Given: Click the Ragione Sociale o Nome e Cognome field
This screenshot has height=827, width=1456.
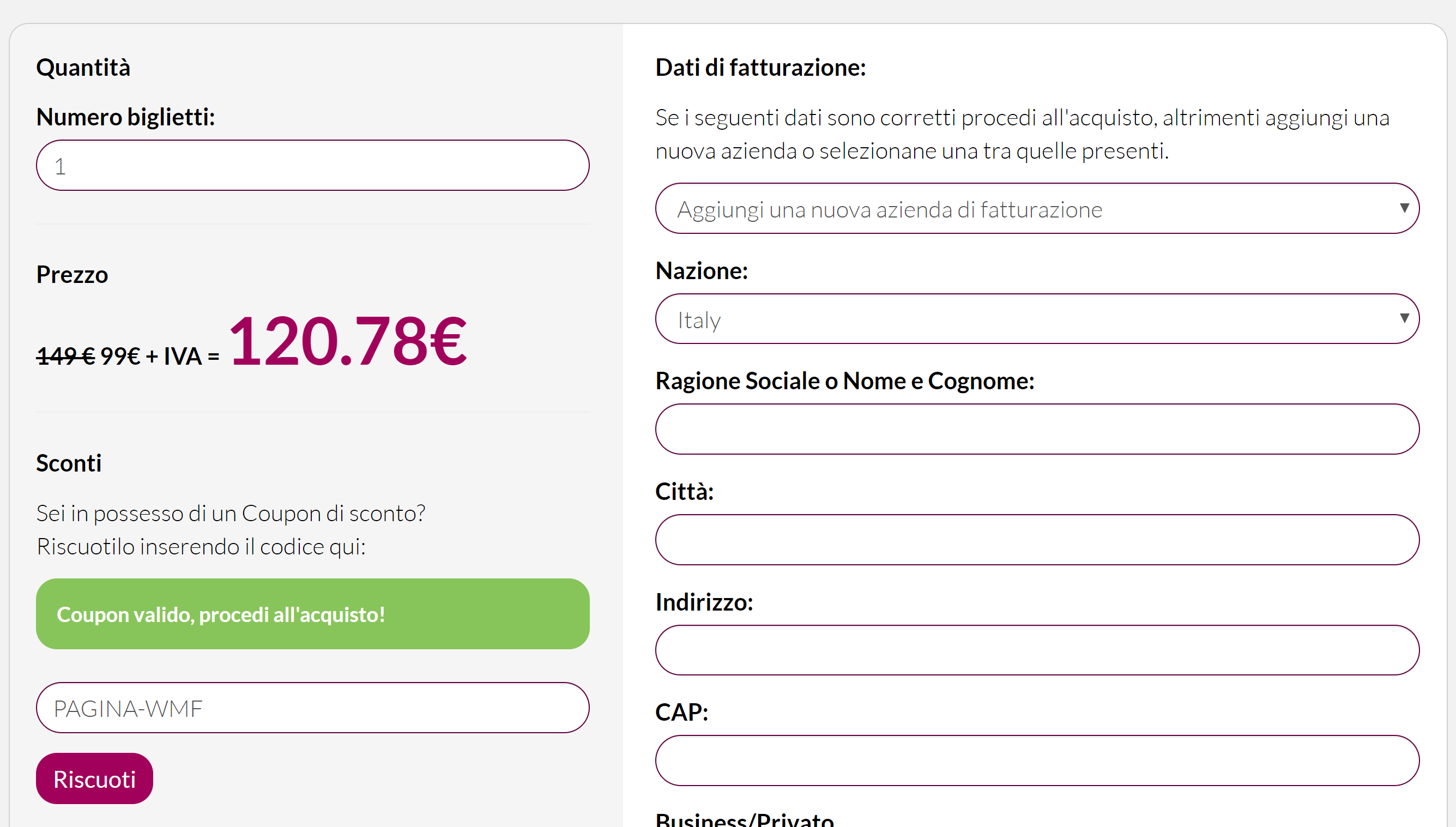Looking at the screenshot, I should click(1037, 429).
